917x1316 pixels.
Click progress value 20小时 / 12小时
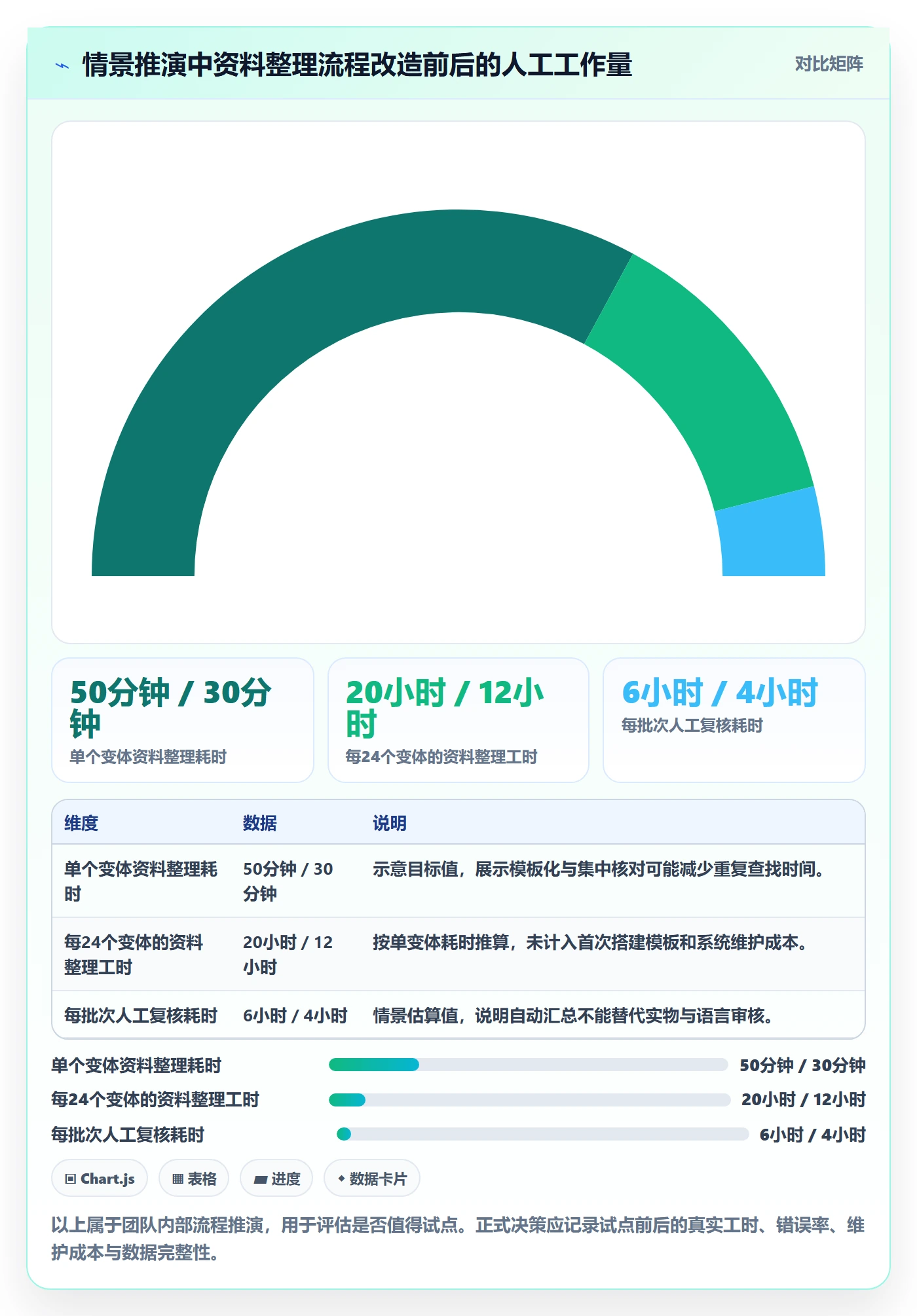pos(804,1099)
